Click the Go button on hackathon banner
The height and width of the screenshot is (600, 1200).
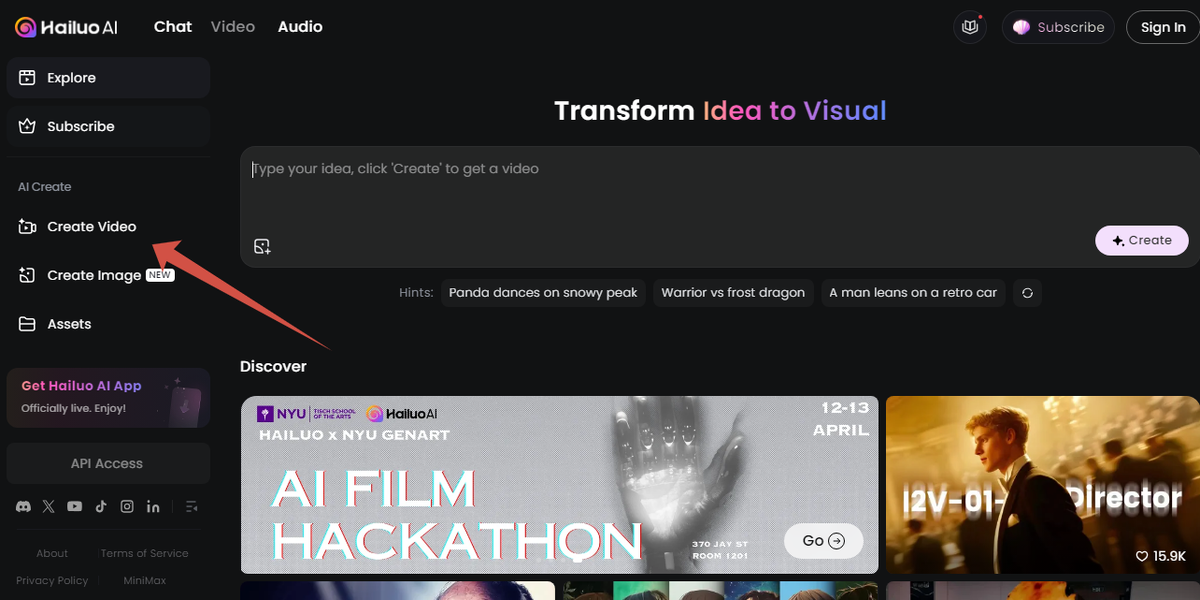click(x=824, y=541)
